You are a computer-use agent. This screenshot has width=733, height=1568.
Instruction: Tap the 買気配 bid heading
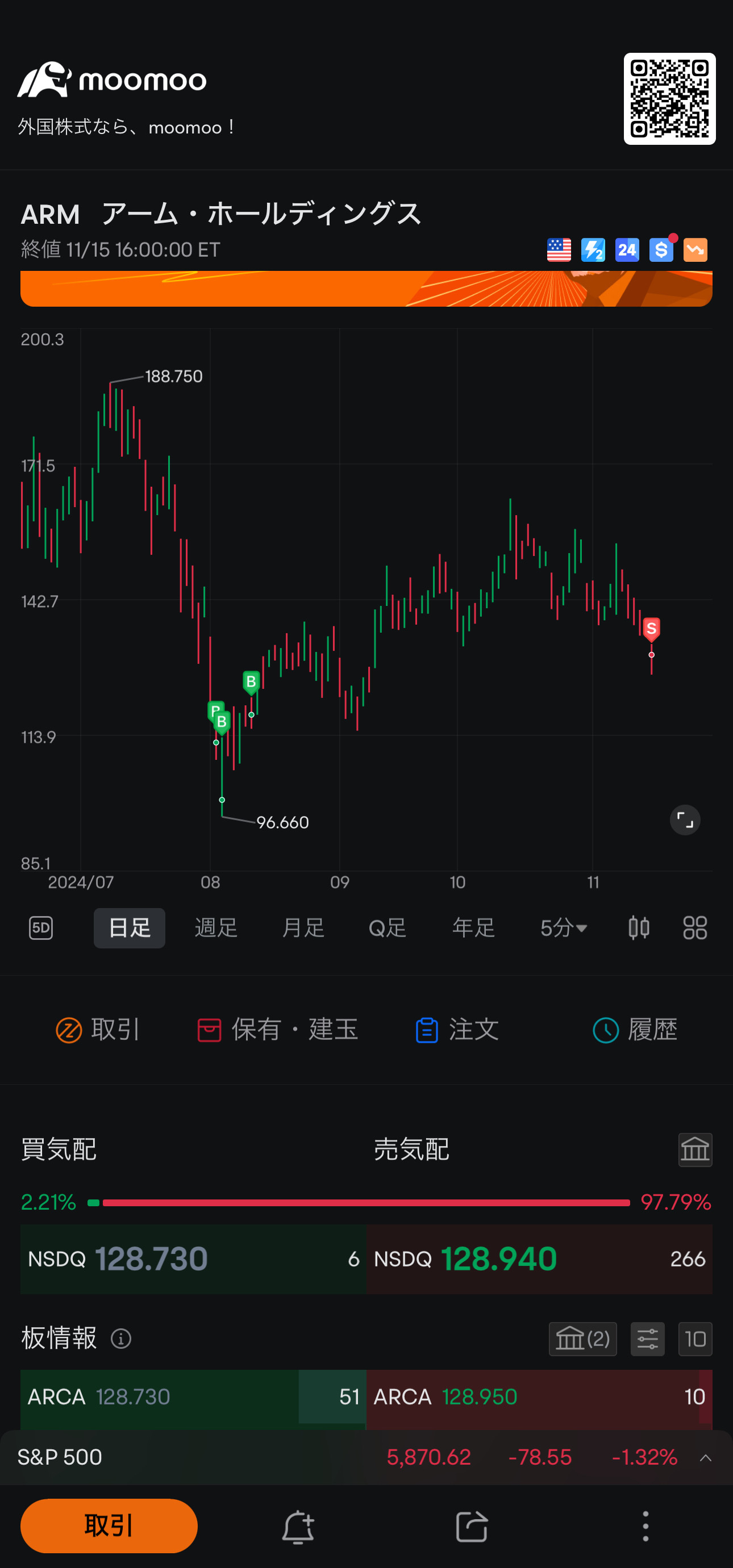click(59, 1149)
